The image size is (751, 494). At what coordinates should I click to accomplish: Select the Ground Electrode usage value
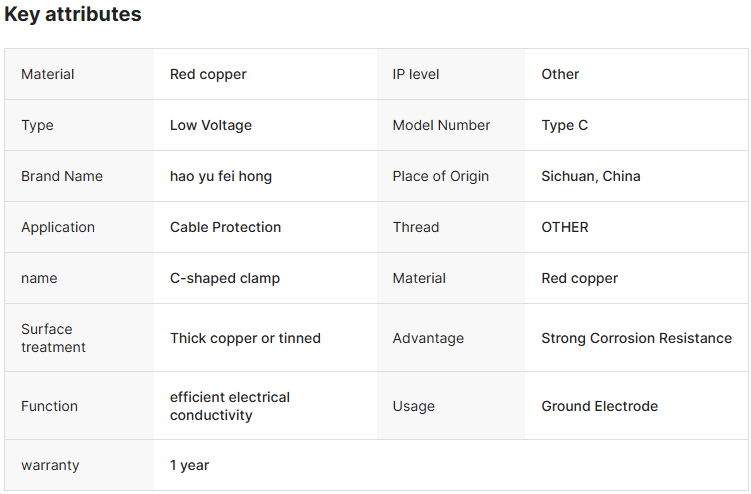pyautogui.click(x=599, y=406)
